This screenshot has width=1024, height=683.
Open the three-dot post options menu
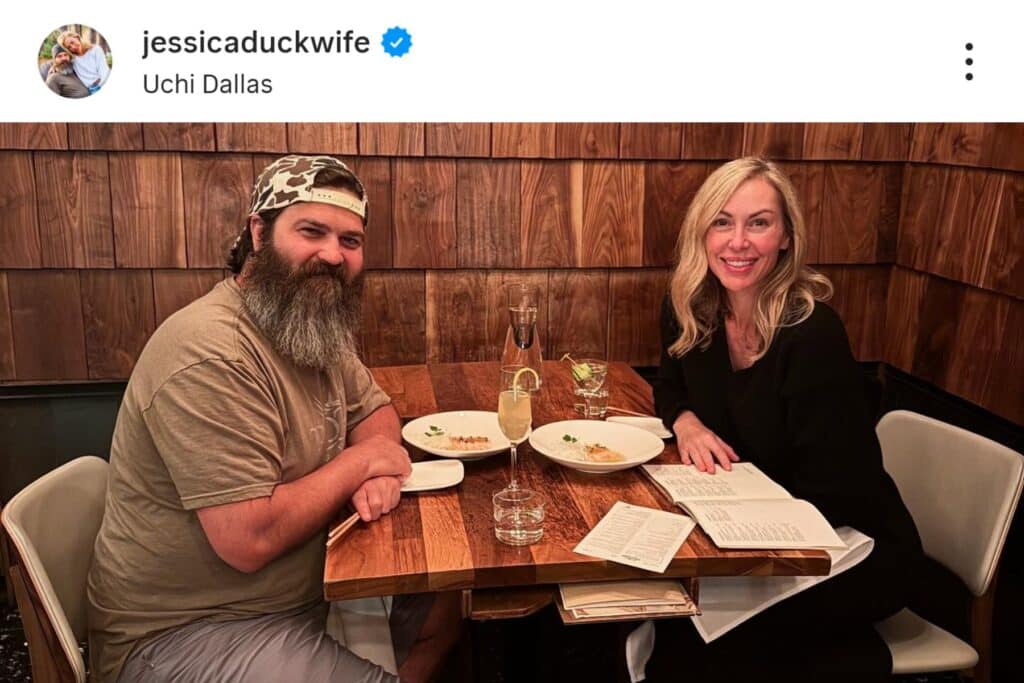pyautogui.click(x=968, y=62)
